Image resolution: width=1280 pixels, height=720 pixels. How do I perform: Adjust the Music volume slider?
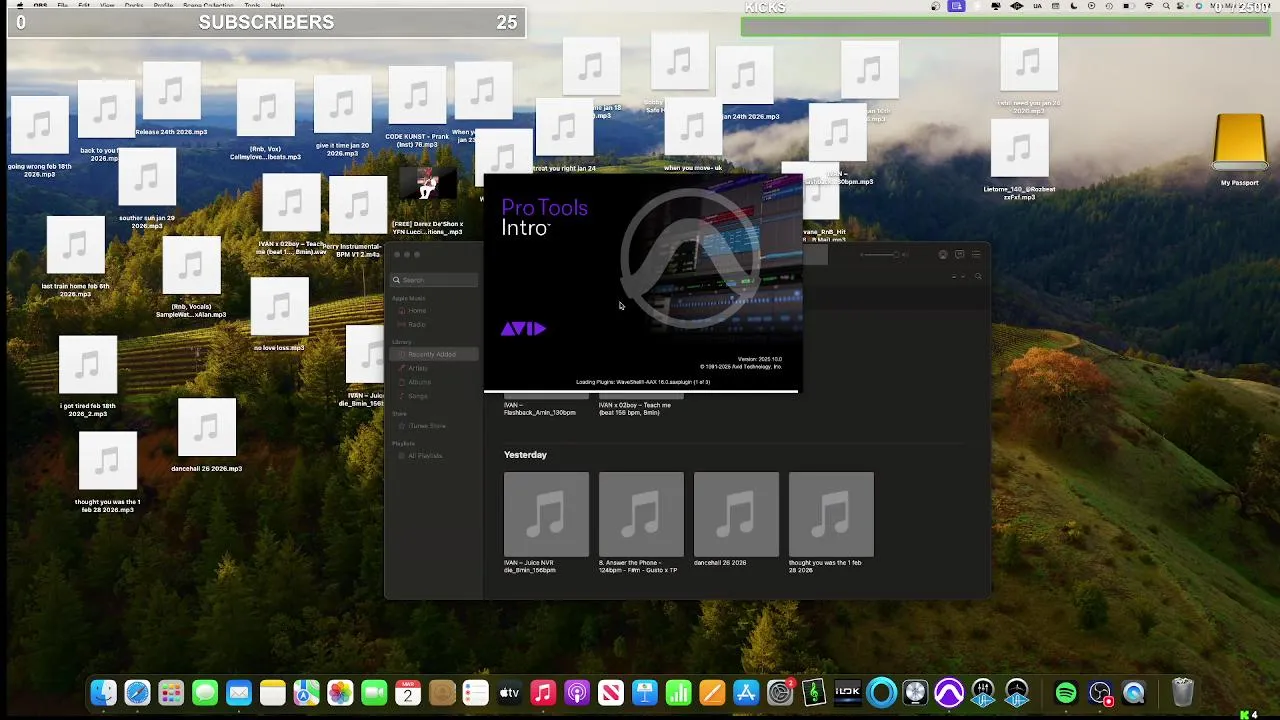pos(883,255)
